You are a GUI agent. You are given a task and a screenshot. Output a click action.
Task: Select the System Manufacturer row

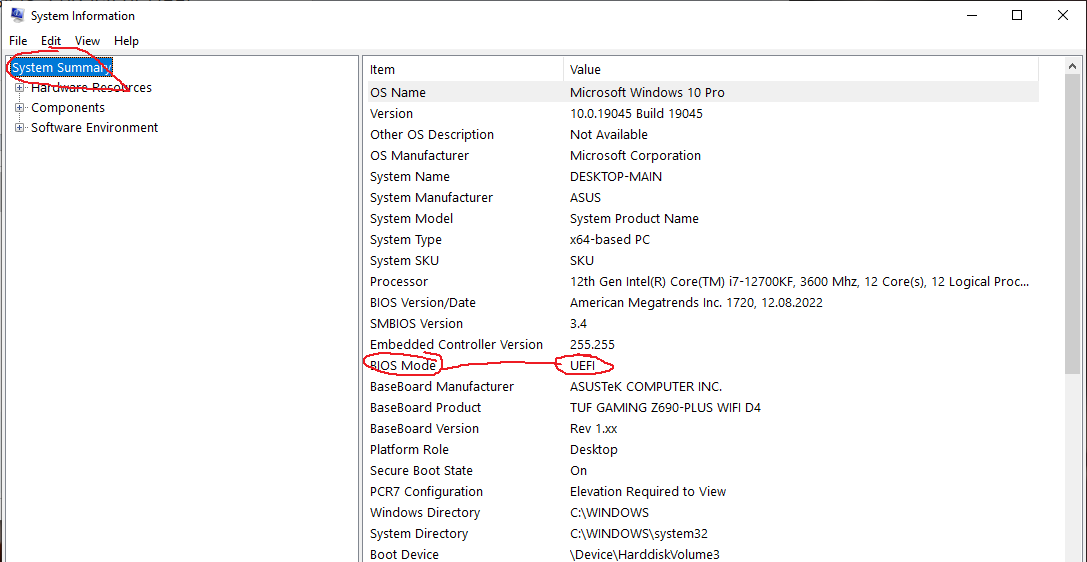click(703, 197)
